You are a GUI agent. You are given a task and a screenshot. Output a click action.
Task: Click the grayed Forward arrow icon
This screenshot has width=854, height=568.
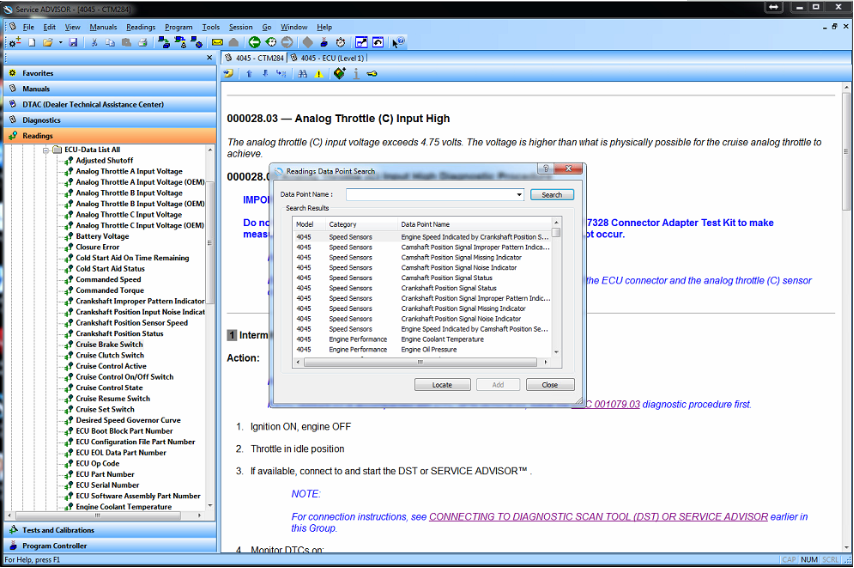pos(287,42)
